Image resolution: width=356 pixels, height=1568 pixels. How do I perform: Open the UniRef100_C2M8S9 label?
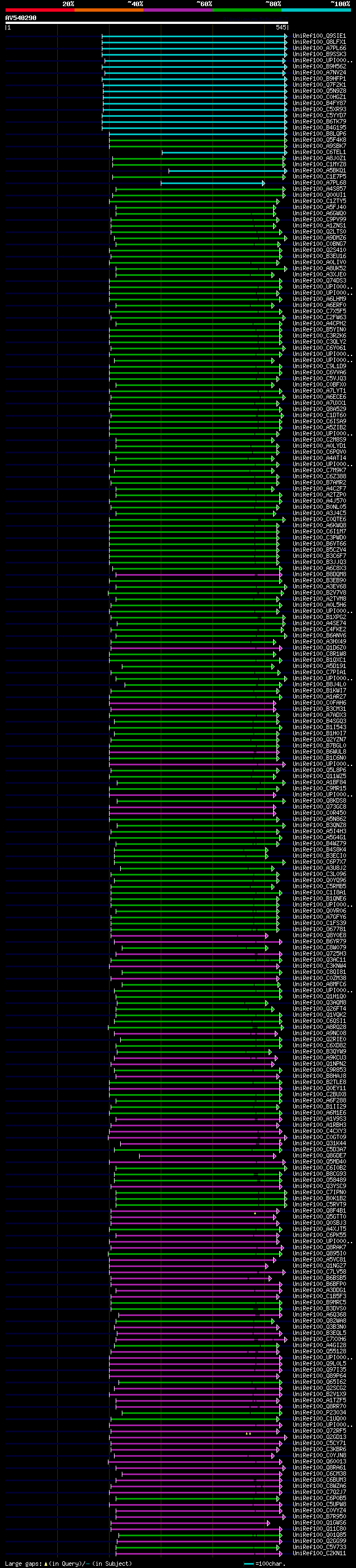point(319,440)
